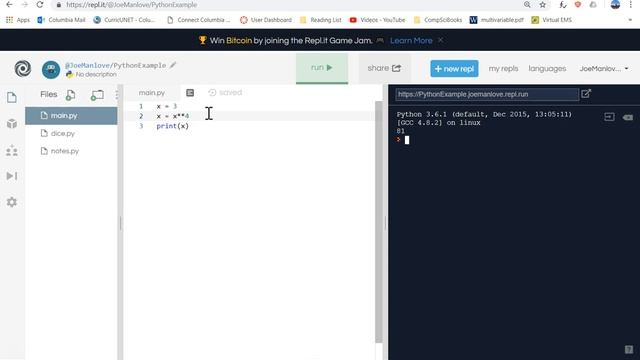Dismiss the Game Jam banner
Screen dimensions: 640x360
tap(440, 40)
